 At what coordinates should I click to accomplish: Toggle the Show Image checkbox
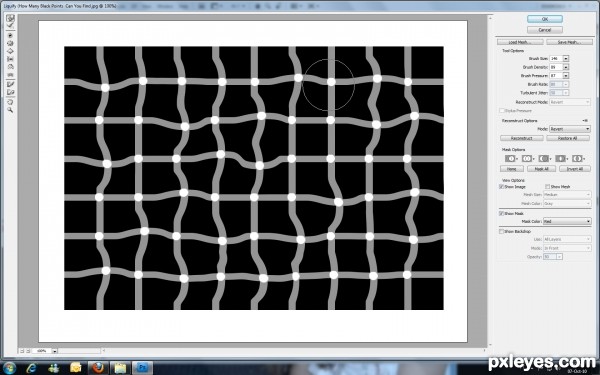point(501,187)
